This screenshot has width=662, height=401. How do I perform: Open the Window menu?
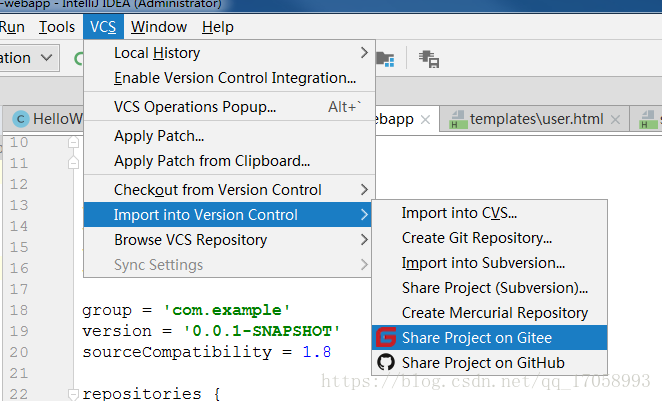(159, 27)
